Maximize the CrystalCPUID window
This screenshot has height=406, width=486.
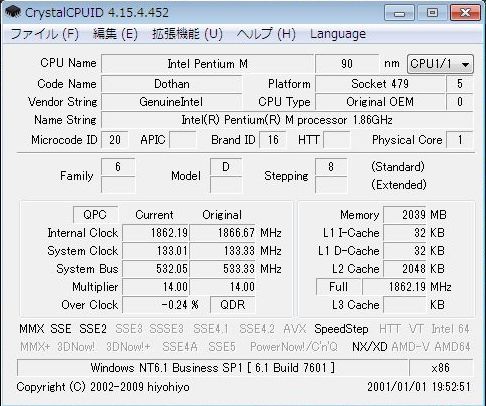(x=432, y=13)
